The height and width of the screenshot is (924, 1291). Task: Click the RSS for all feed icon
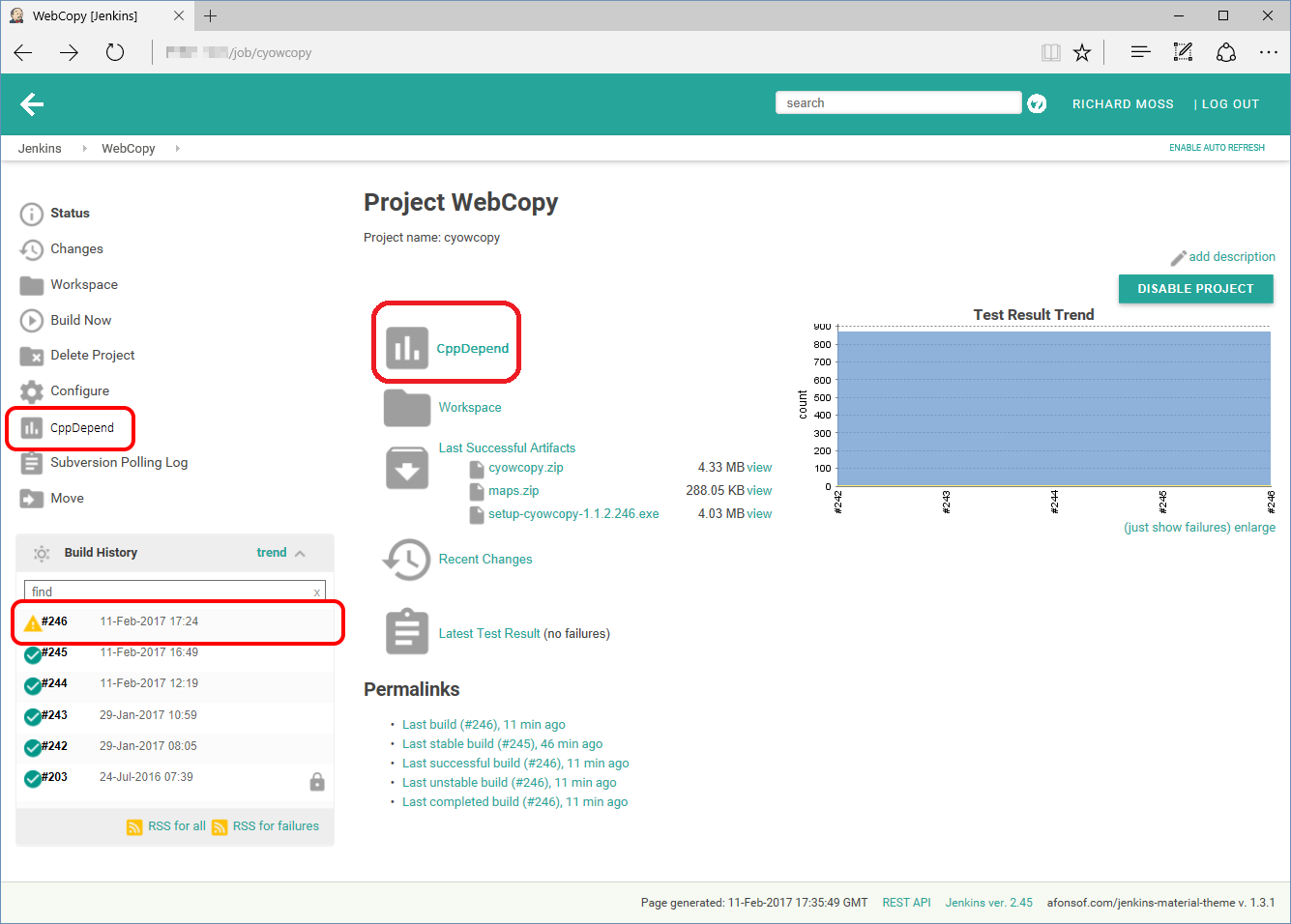tap(134, 826)
